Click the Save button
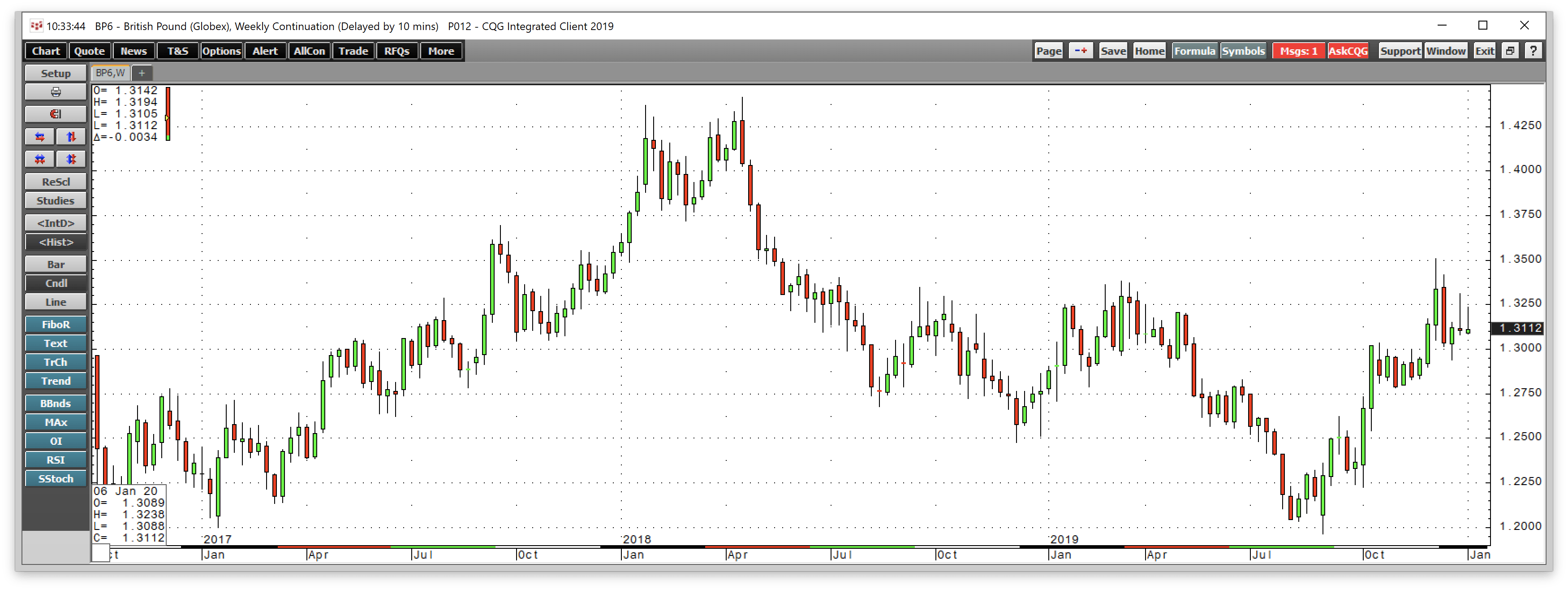 [x=1113, y=51]
